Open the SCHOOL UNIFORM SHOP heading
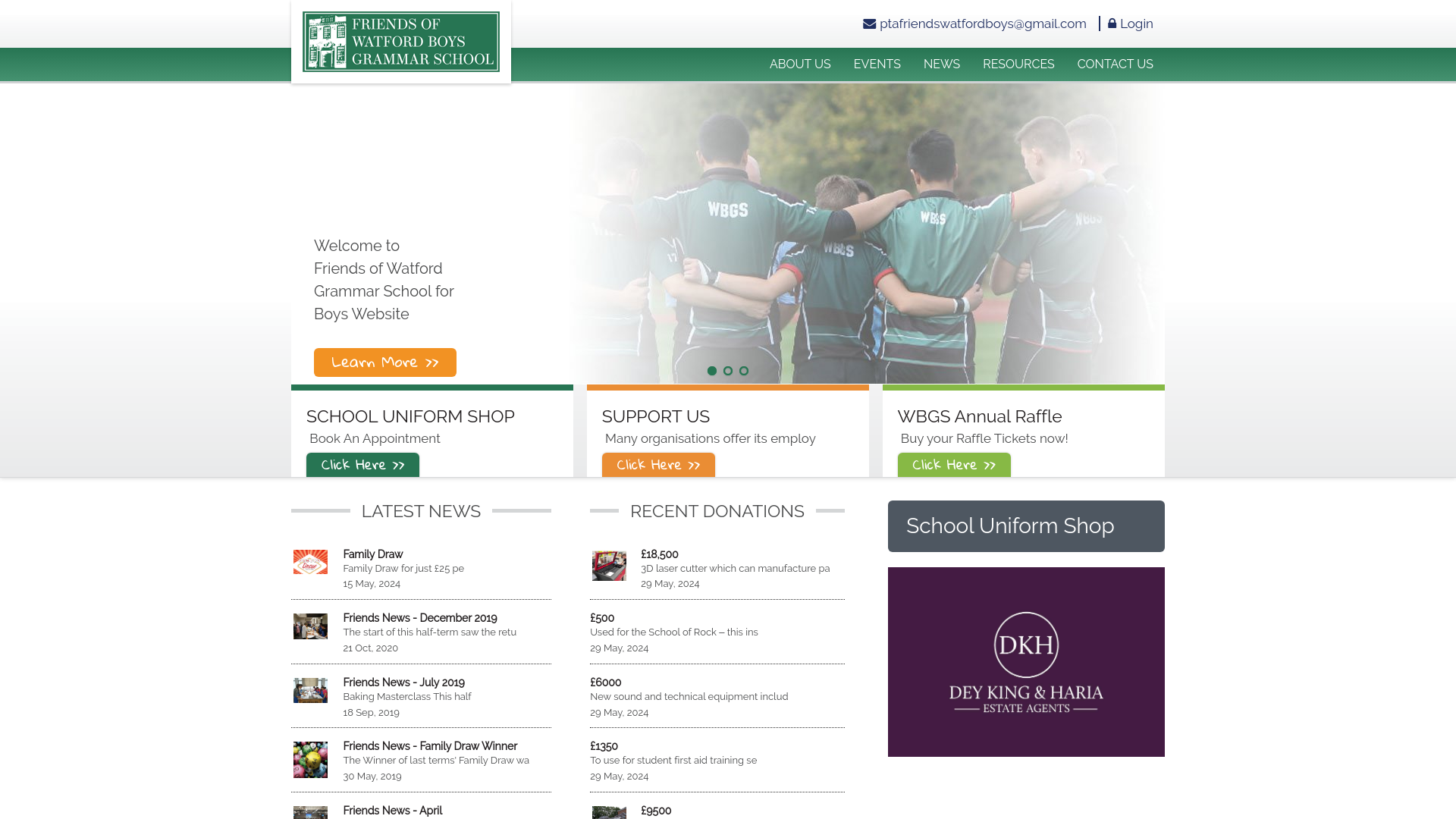The height and width of the screenshot is (819, 1456). point(410,416)
